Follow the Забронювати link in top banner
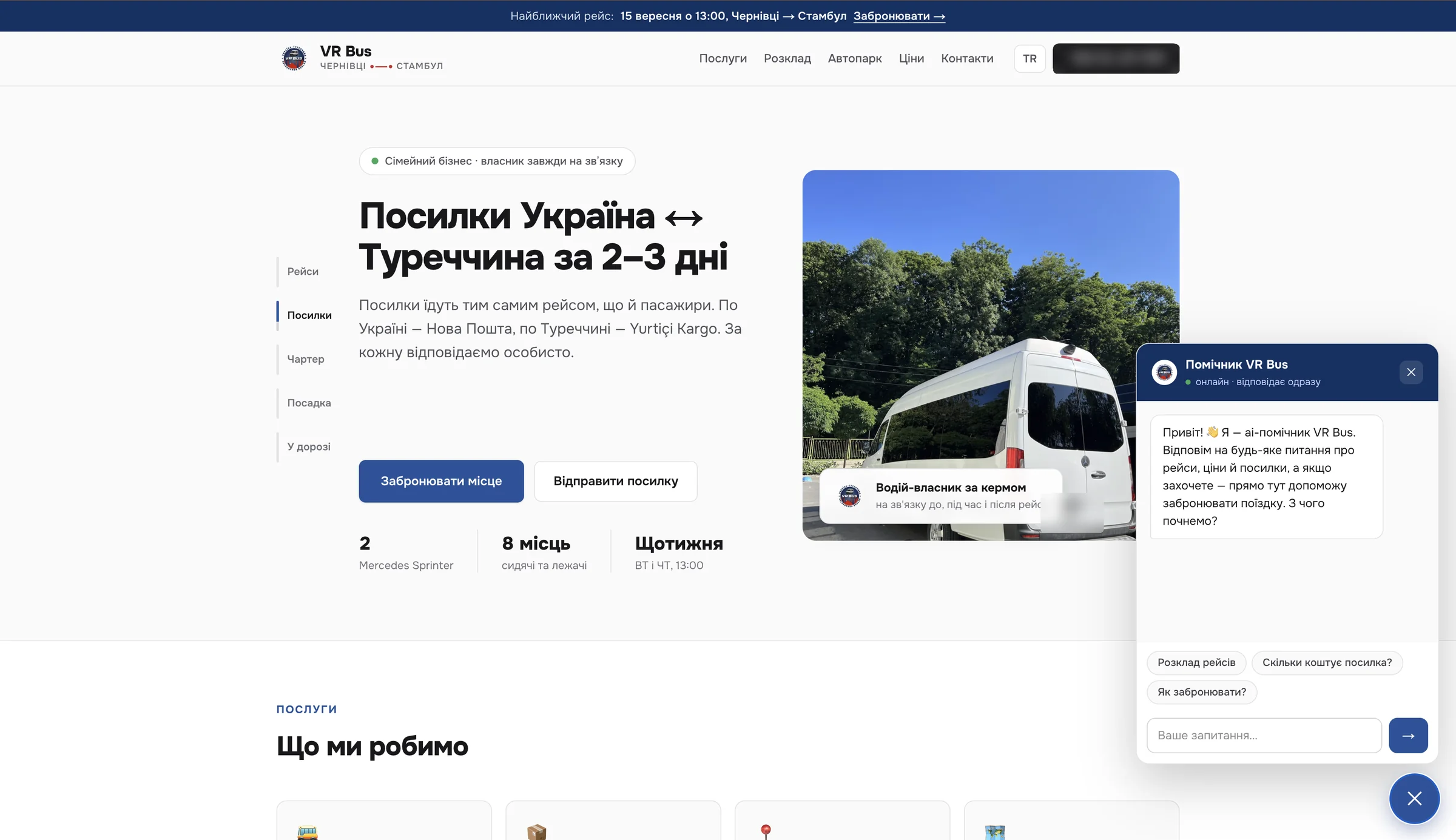 (x=899, y=16)
